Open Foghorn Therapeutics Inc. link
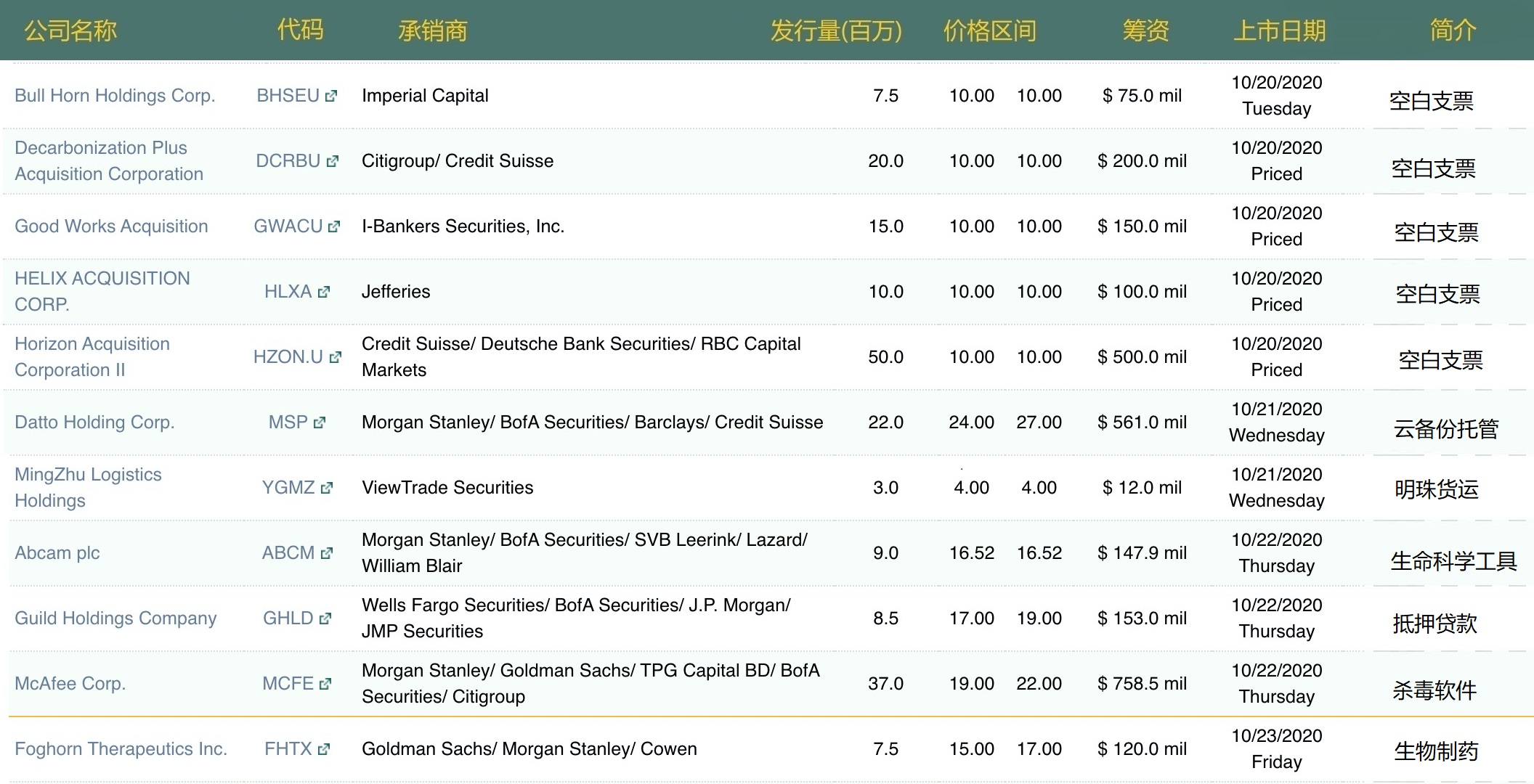Viewport: 1534px width, 784px height. [x=121, y=749]
